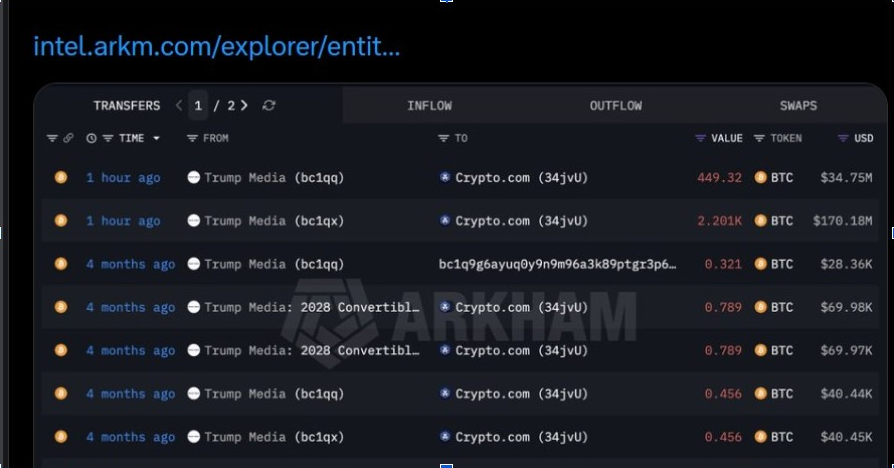Click the BTC token label on $170.18M row
The width and height of the screenshot is (894, 468).
point(782,221)
